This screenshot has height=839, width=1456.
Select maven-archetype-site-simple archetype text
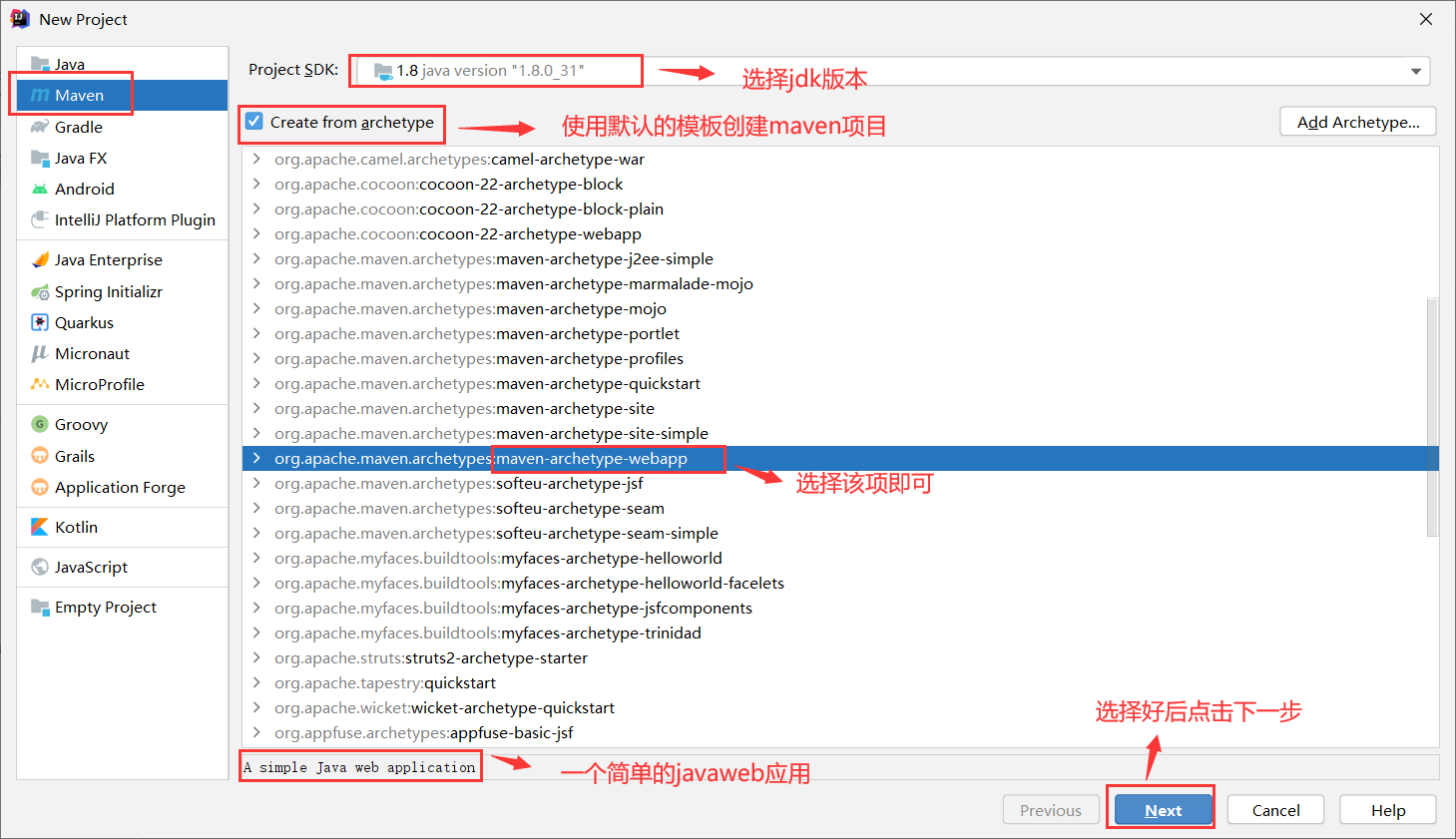point(602,433)
